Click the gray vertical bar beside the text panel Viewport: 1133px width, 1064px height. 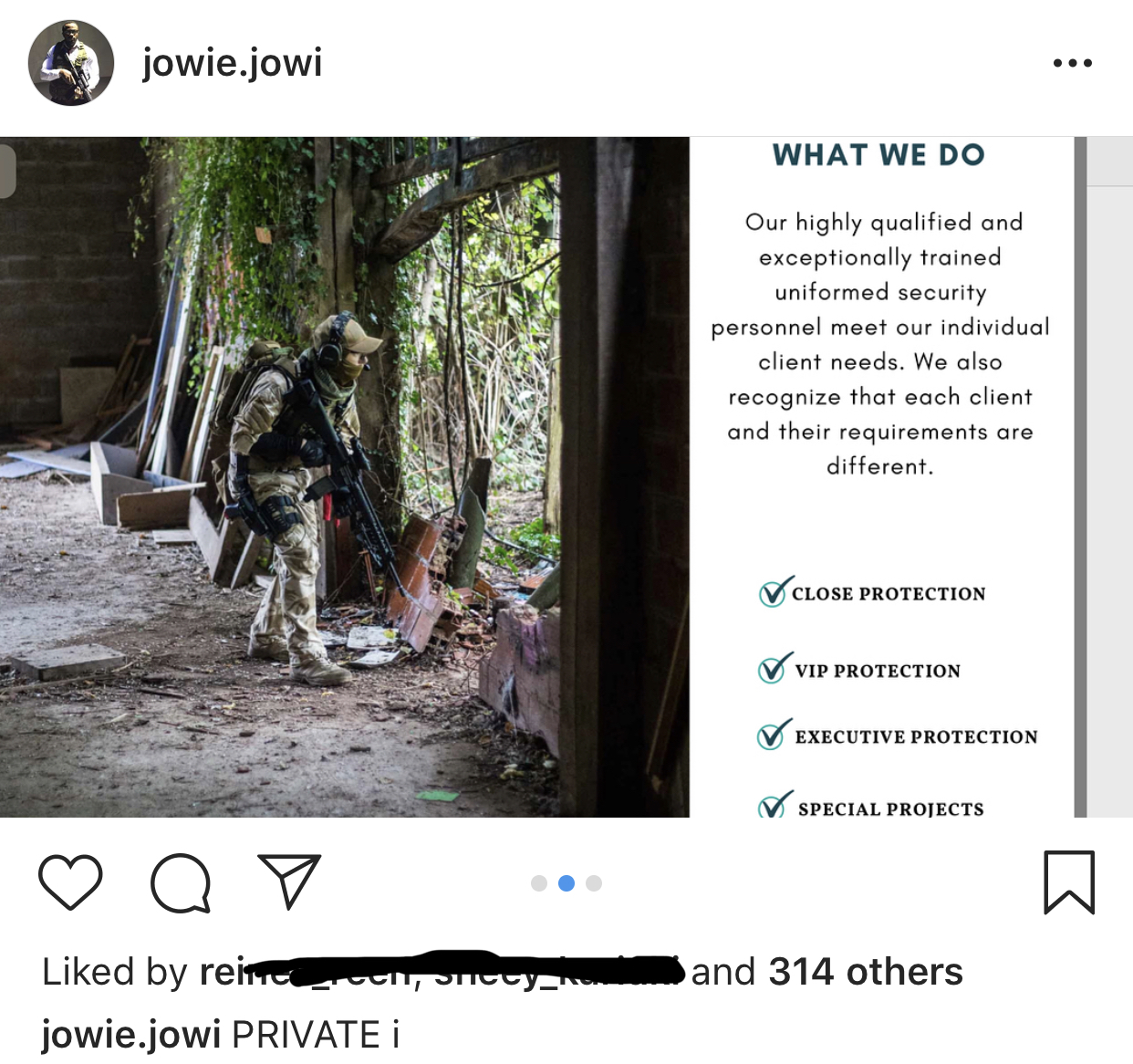pyautogui.click(x=1080, y=475)
